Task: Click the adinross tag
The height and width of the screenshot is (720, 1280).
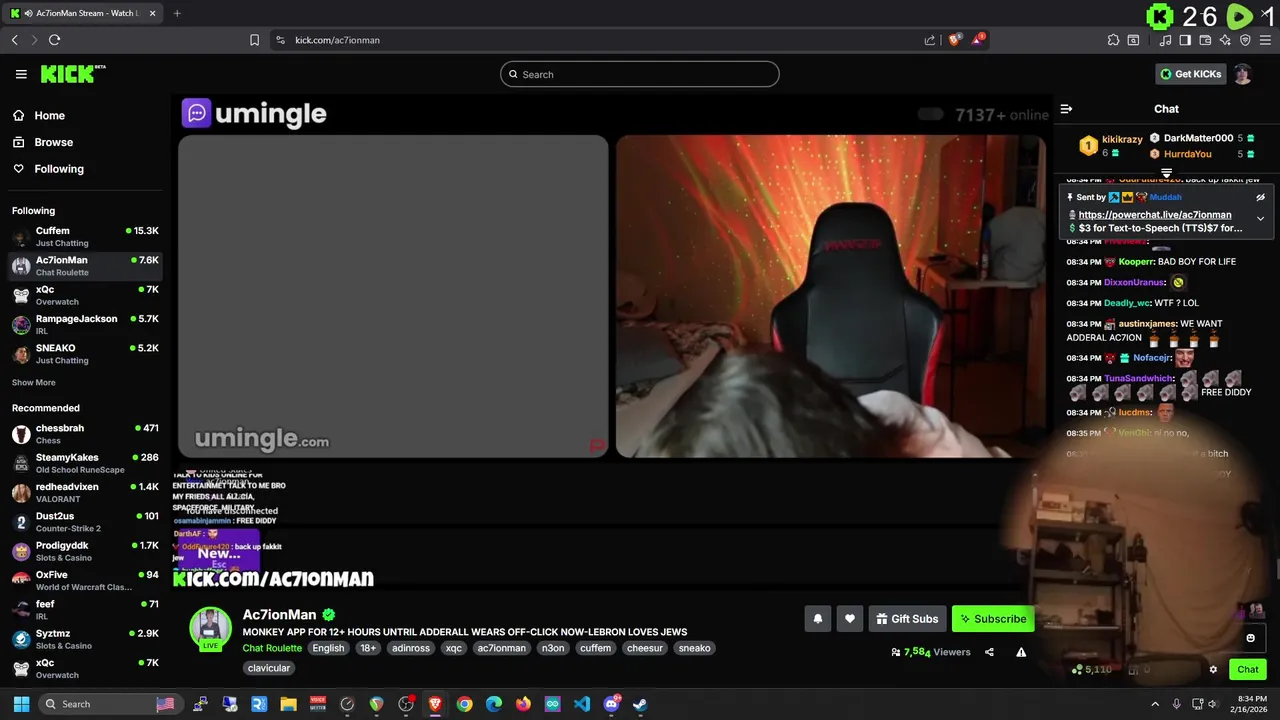Action: pyautogui.click(x=411, y=648)
